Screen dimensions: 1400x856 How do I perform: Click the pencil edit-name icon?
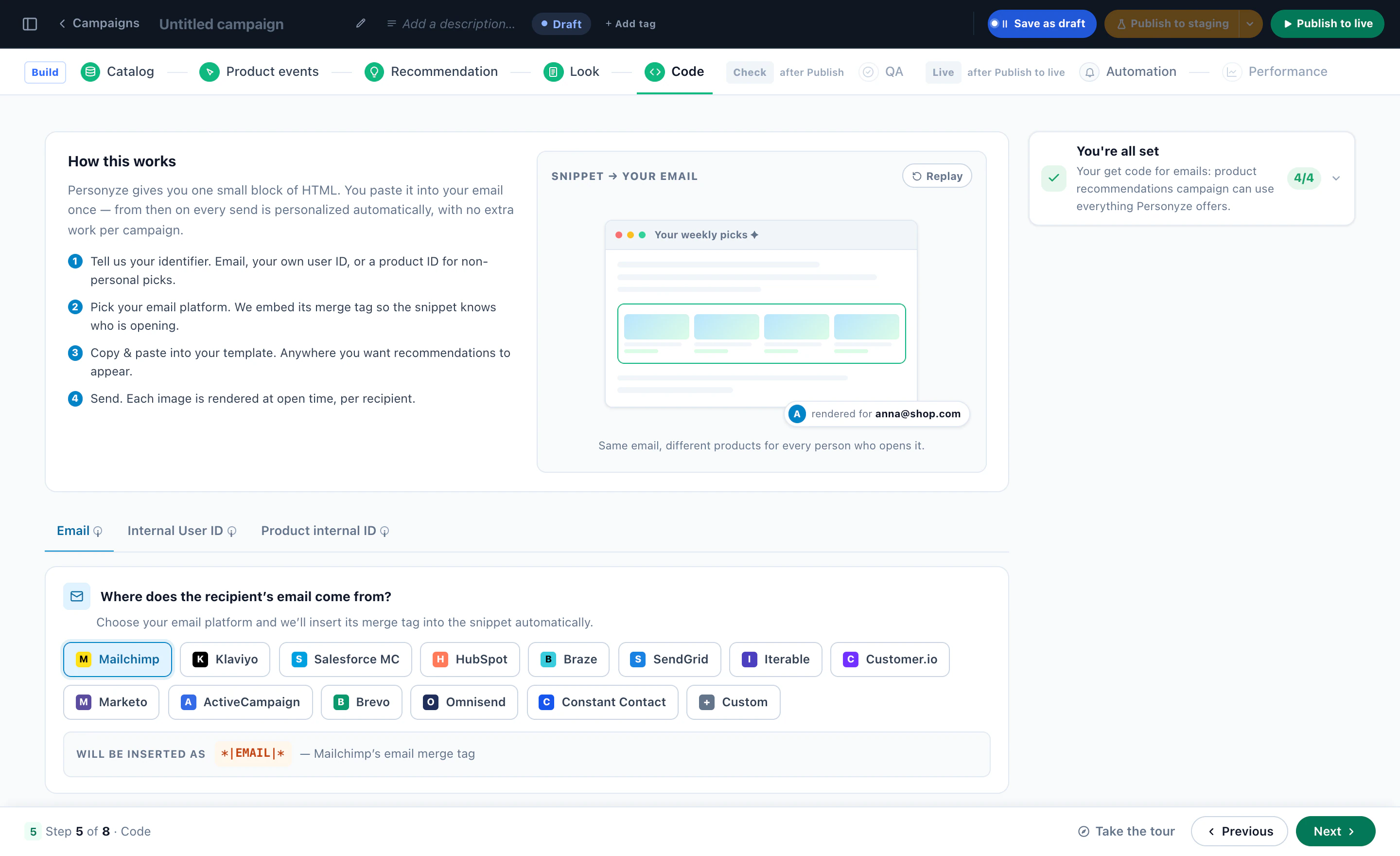point(360,23)
